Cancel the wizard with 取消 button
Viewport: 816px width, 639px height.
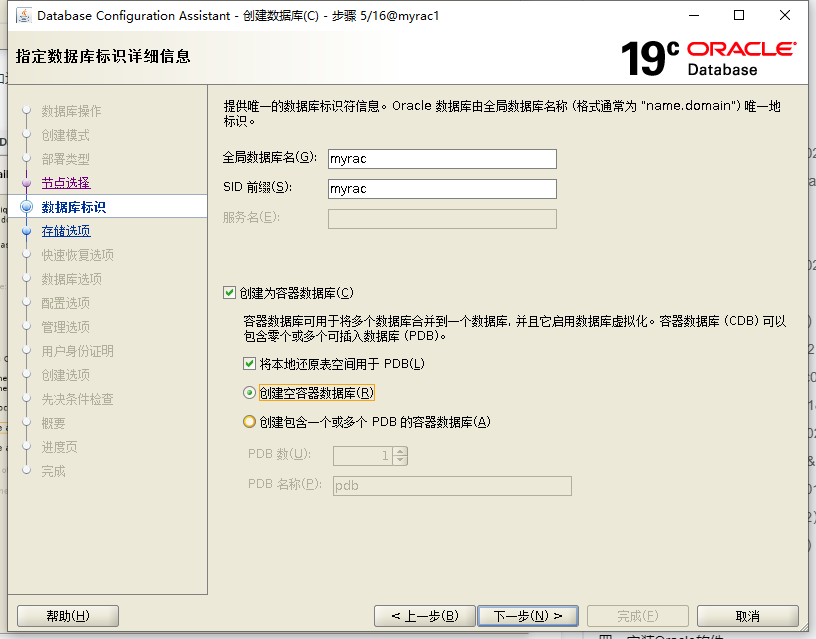[x=748, y=616]
